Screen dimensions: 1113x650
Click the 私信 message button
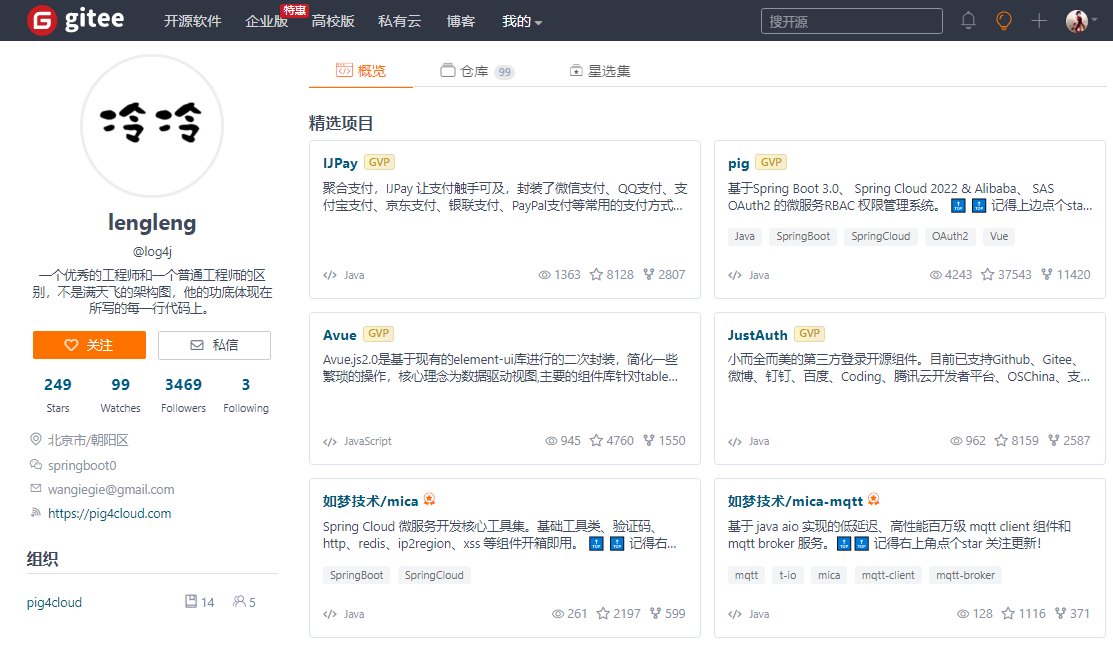tap(214, 345)
